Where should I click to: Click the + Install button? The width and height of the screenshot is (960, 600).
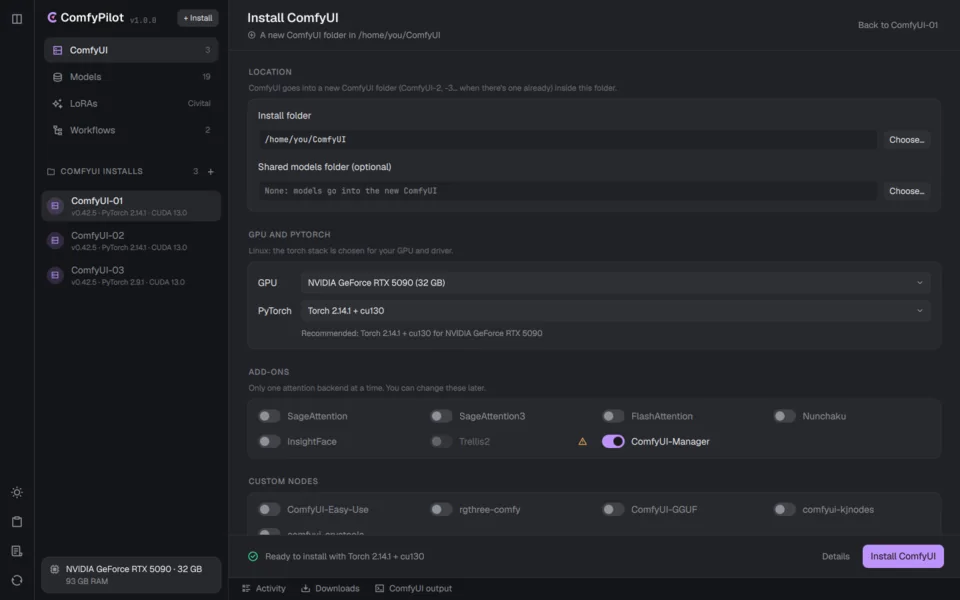click(x=198, y=18)
